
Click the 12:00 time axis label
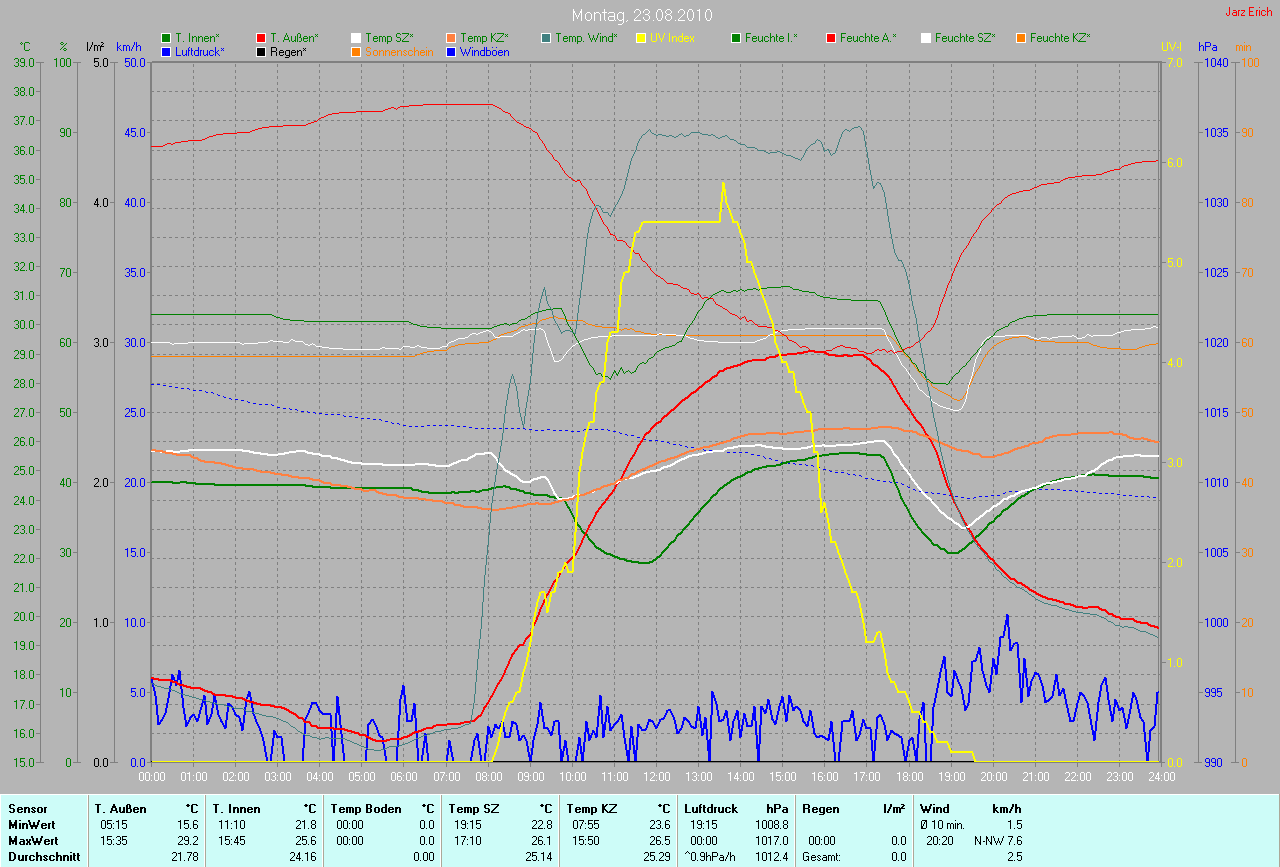click(656, 776)
